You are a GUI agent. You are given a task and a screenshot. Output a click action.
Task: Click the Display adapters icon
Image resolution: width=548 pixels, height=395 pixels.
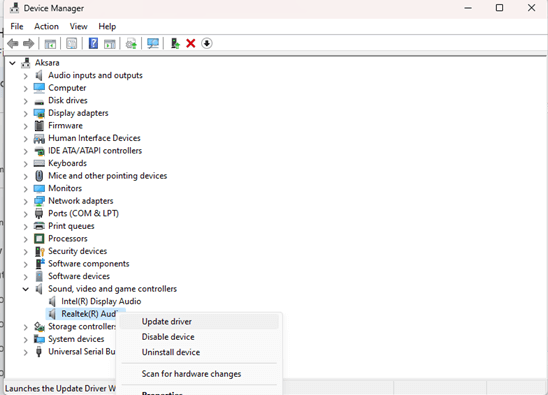(39, 113)
